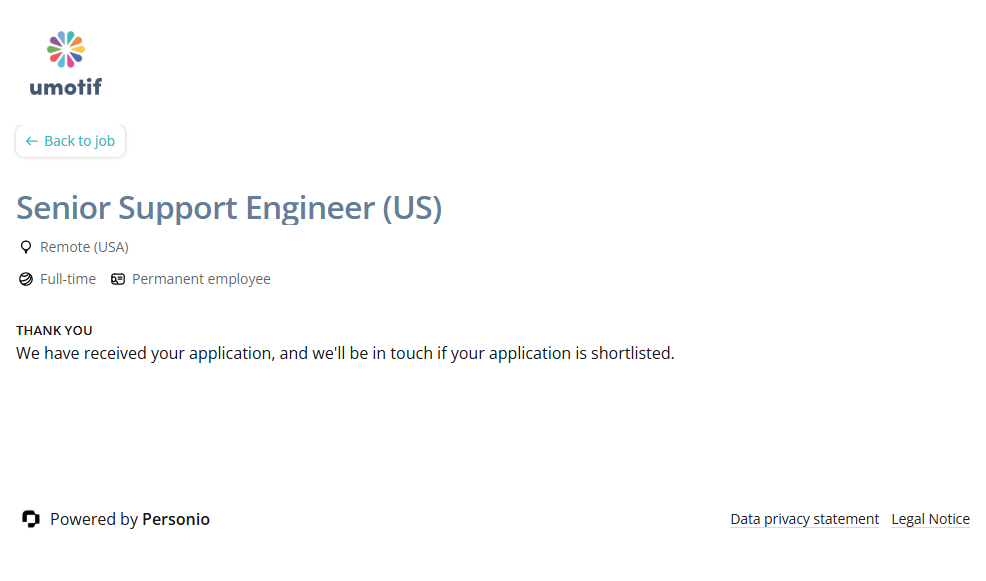Click the Personio logo icon
The height and width of the screenshot is (581, 986).
31,519
